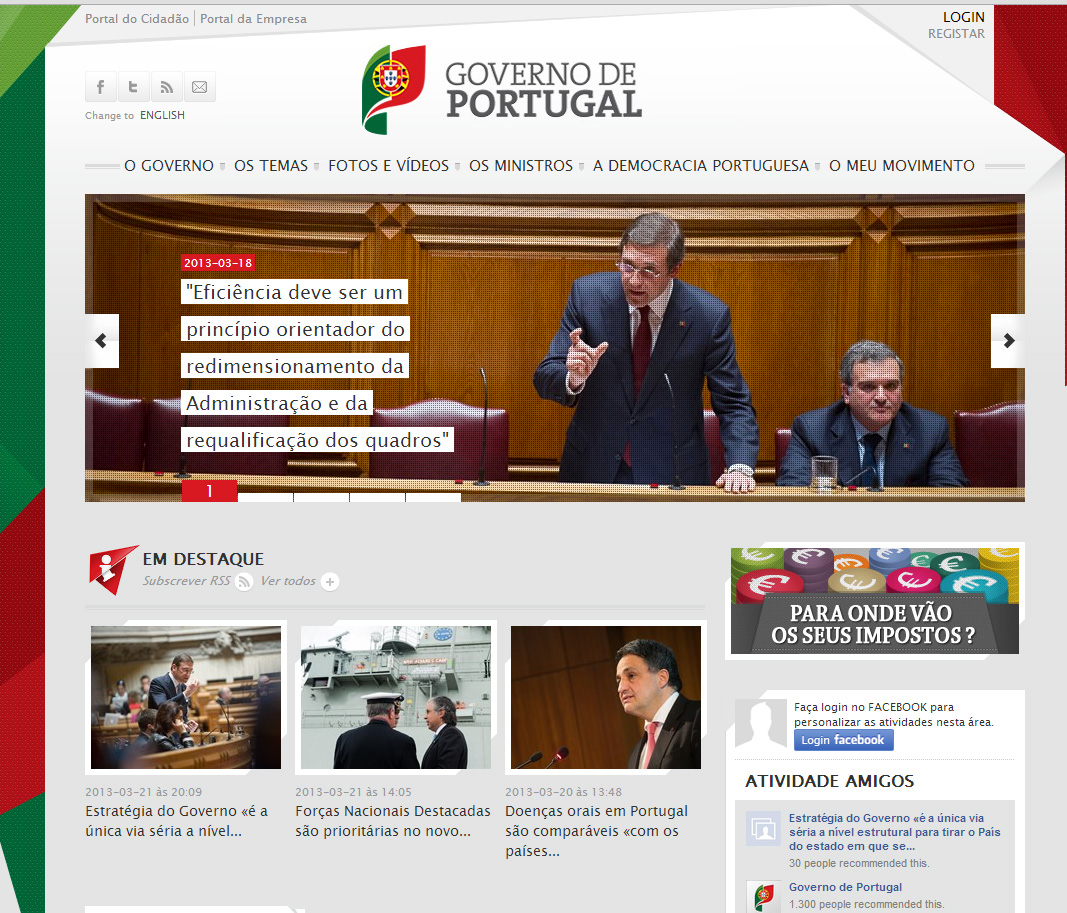This screenshot has height=913, width=1067.
Task: Select slide 1 indicator in carousel
Action: pyautogui.click(x=210, y=491)
